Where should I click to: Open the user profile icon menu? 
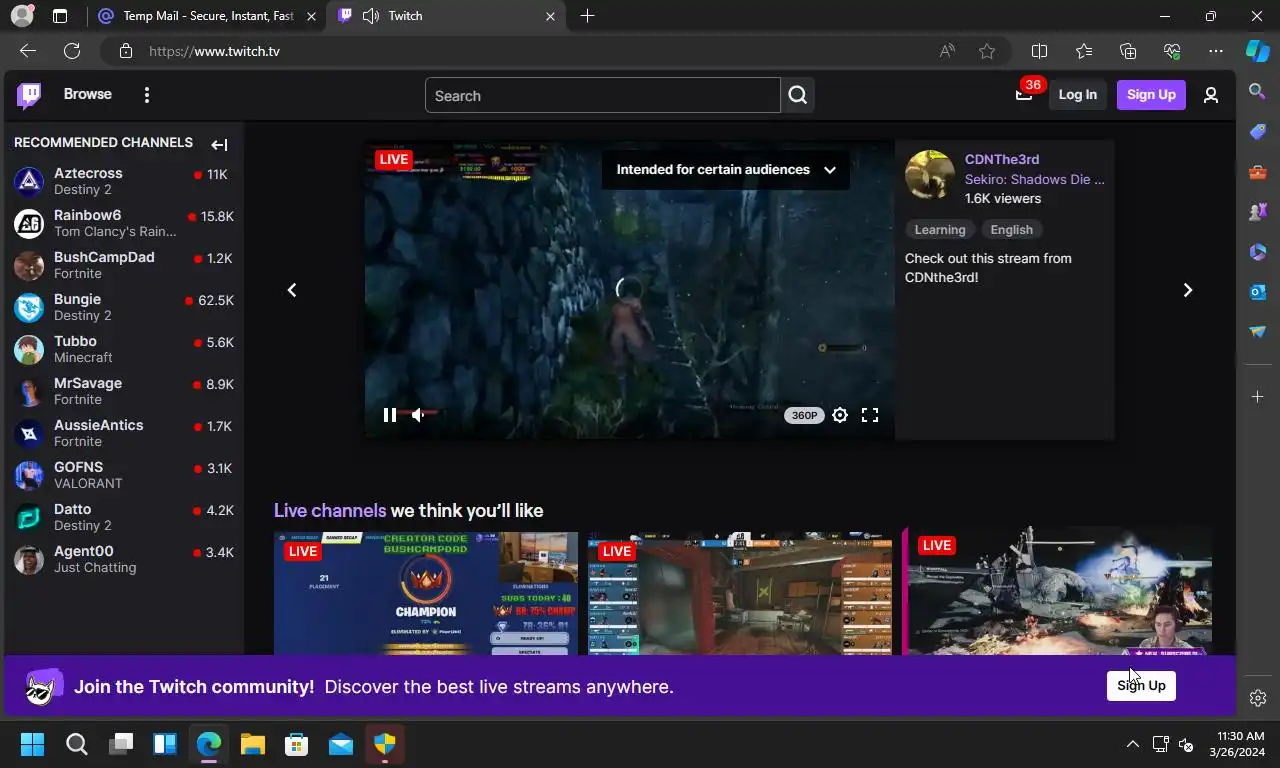(x=1211, y=95)
